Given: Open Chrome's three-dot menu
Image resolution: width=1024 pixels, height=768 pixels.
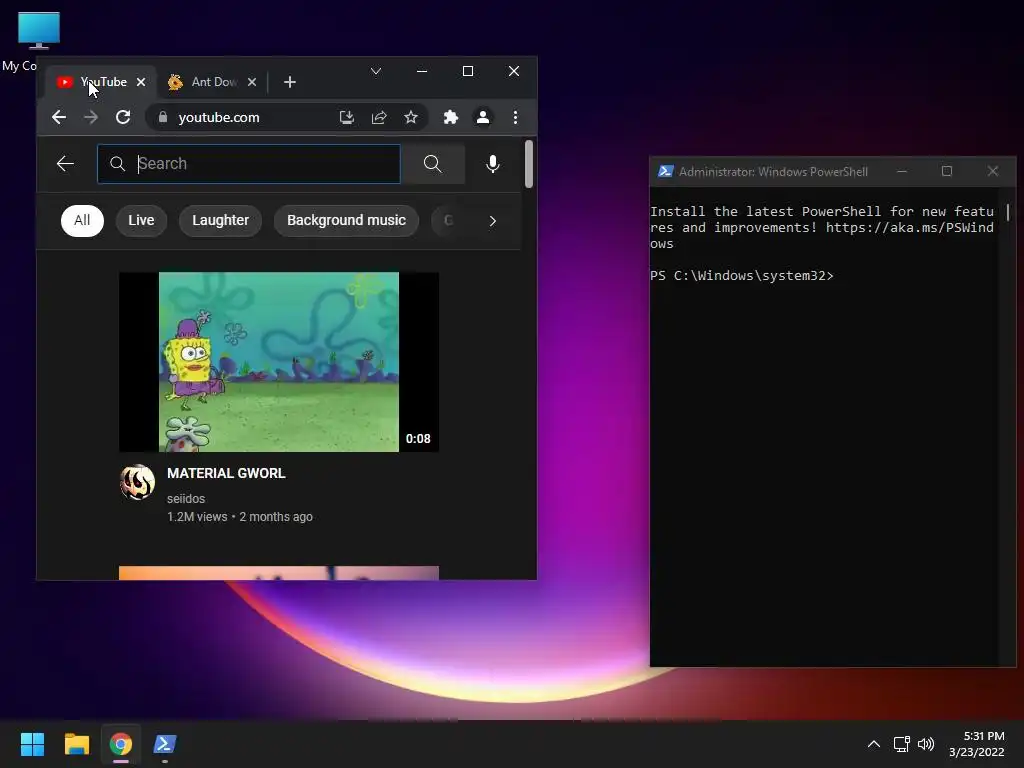Looking at the screenshot, I should pos(515,118).
